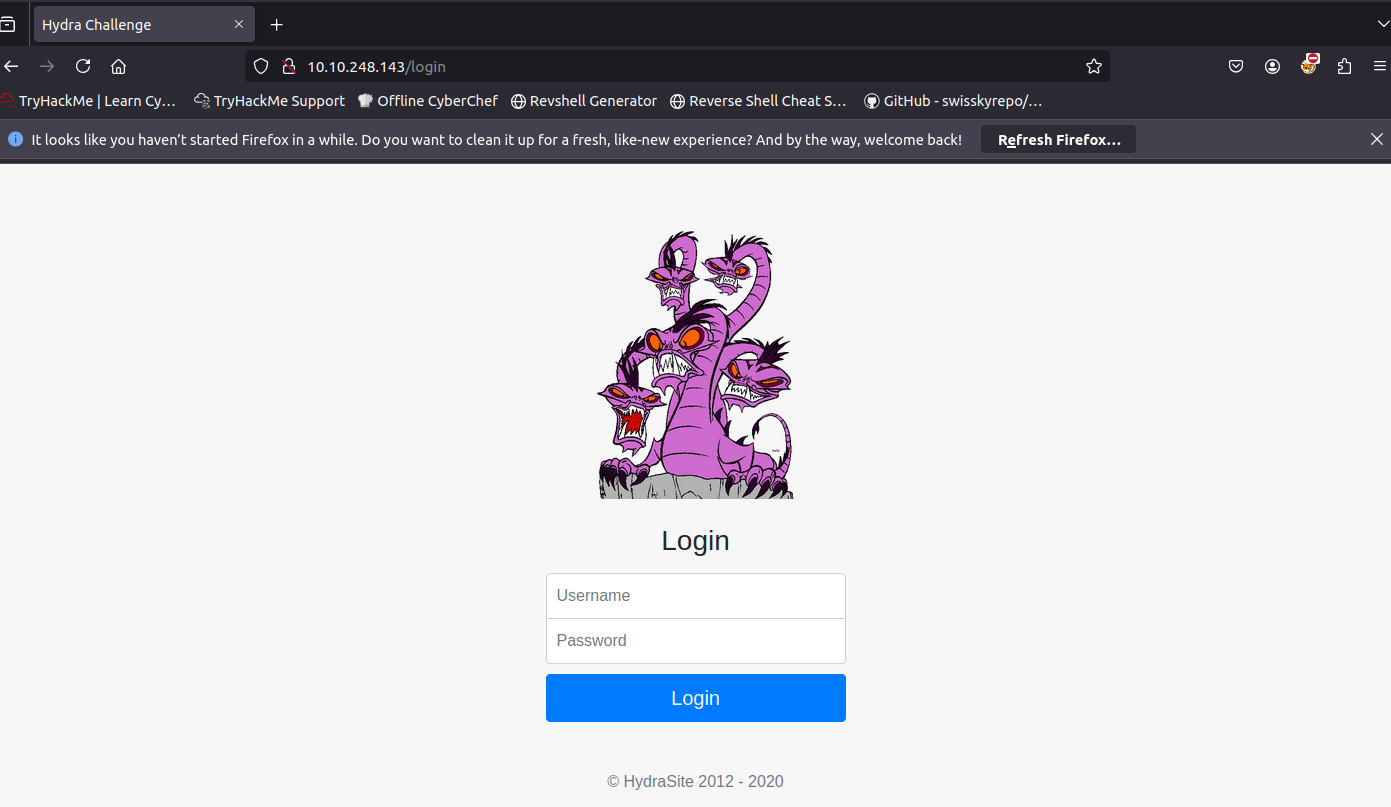Click the Hydra monster logo image
The height and width of the screenshot is (807, 1391).
tap(695, 365)
